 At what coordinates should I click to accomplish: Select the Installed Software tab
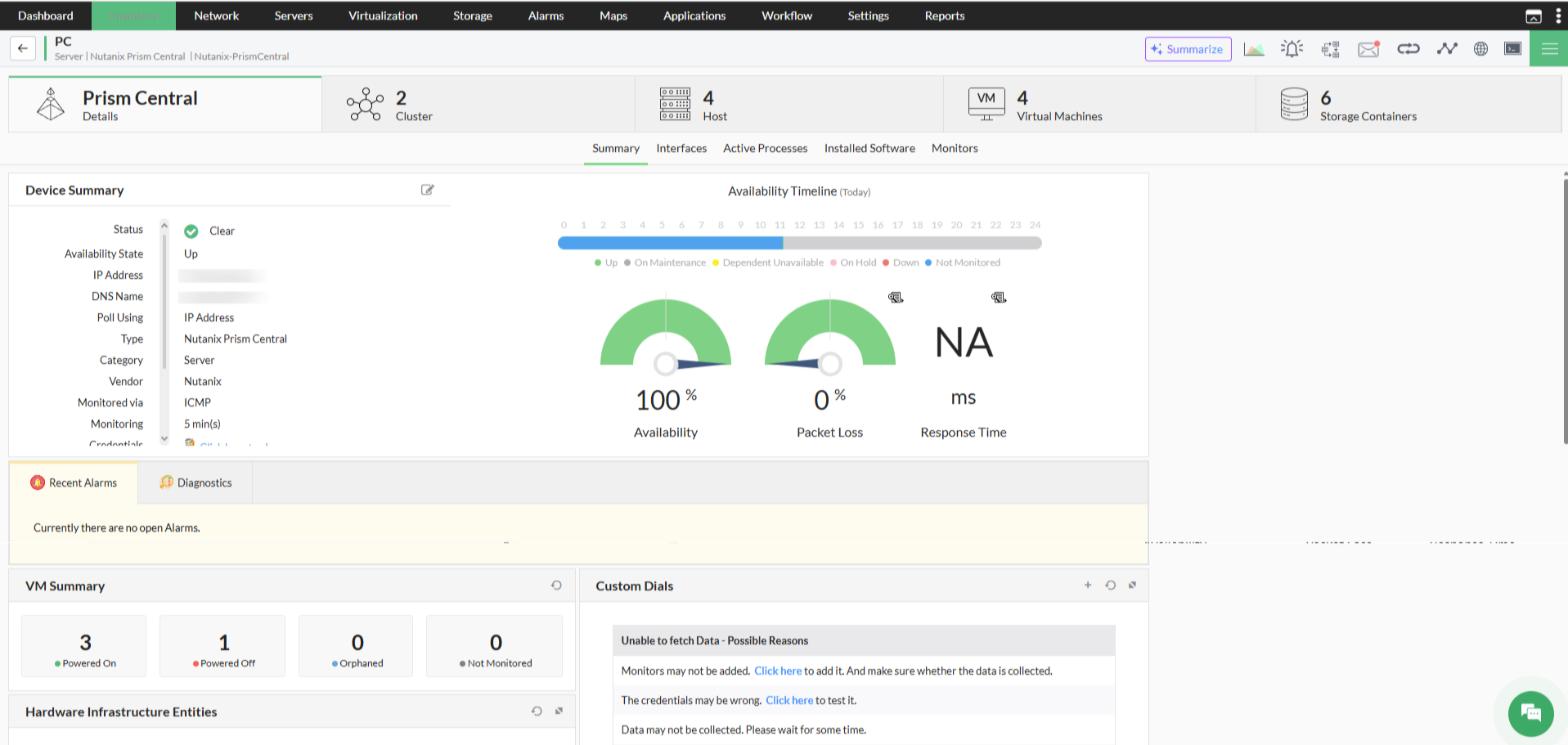point(869,149)
